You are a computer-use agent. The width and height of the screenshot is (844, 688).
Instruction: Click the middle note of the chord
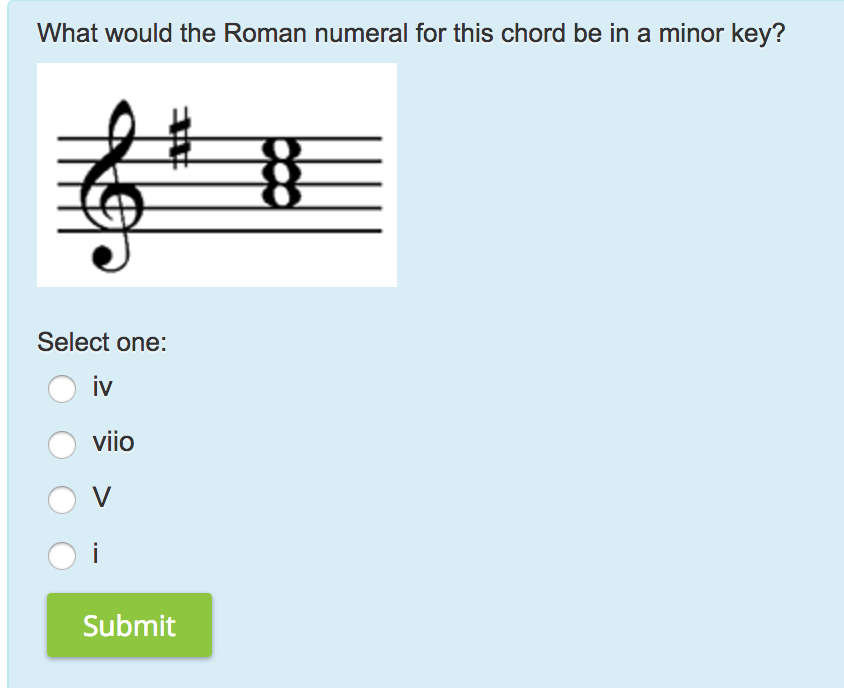(281, 173)
